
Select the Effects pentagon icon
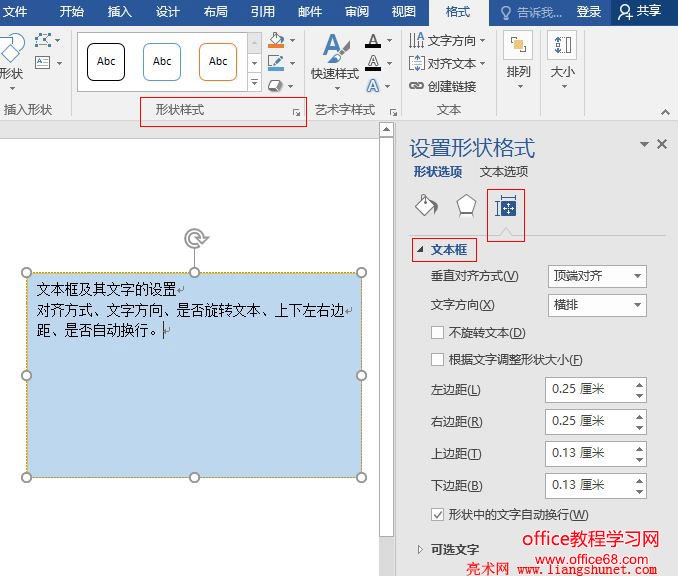(466, 206)
